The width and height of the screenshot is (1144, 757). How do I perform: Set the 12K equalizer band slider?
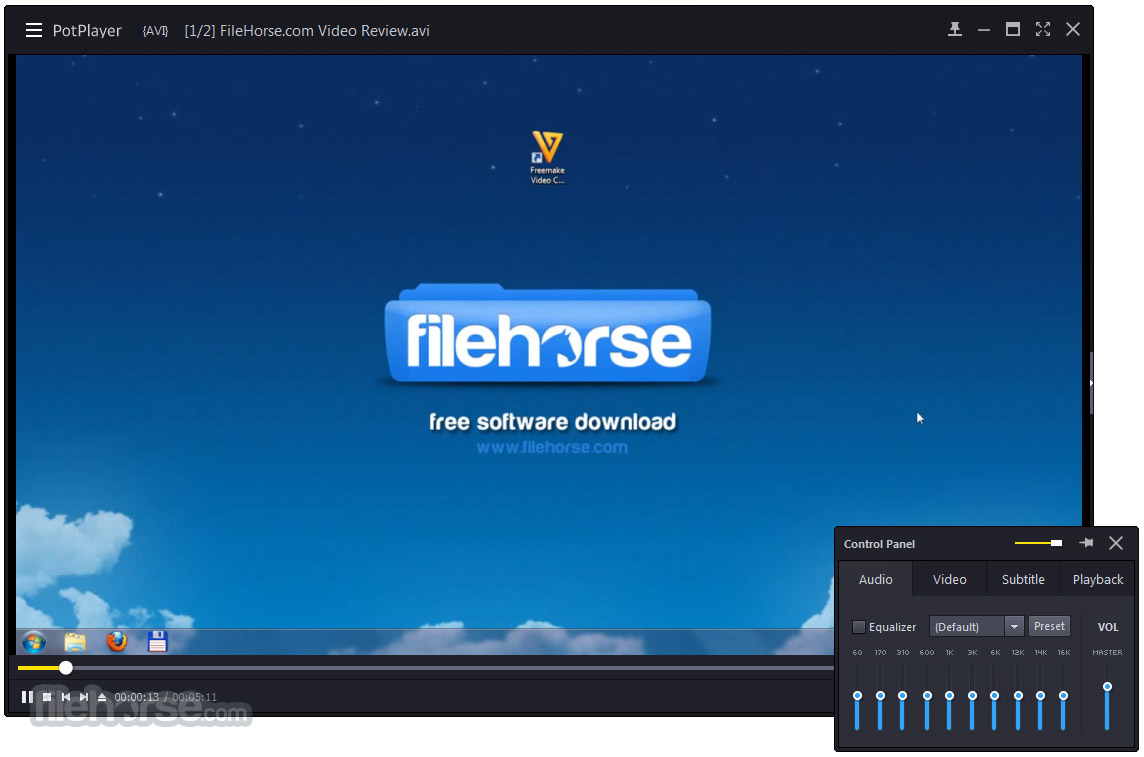pos(1019,696)
